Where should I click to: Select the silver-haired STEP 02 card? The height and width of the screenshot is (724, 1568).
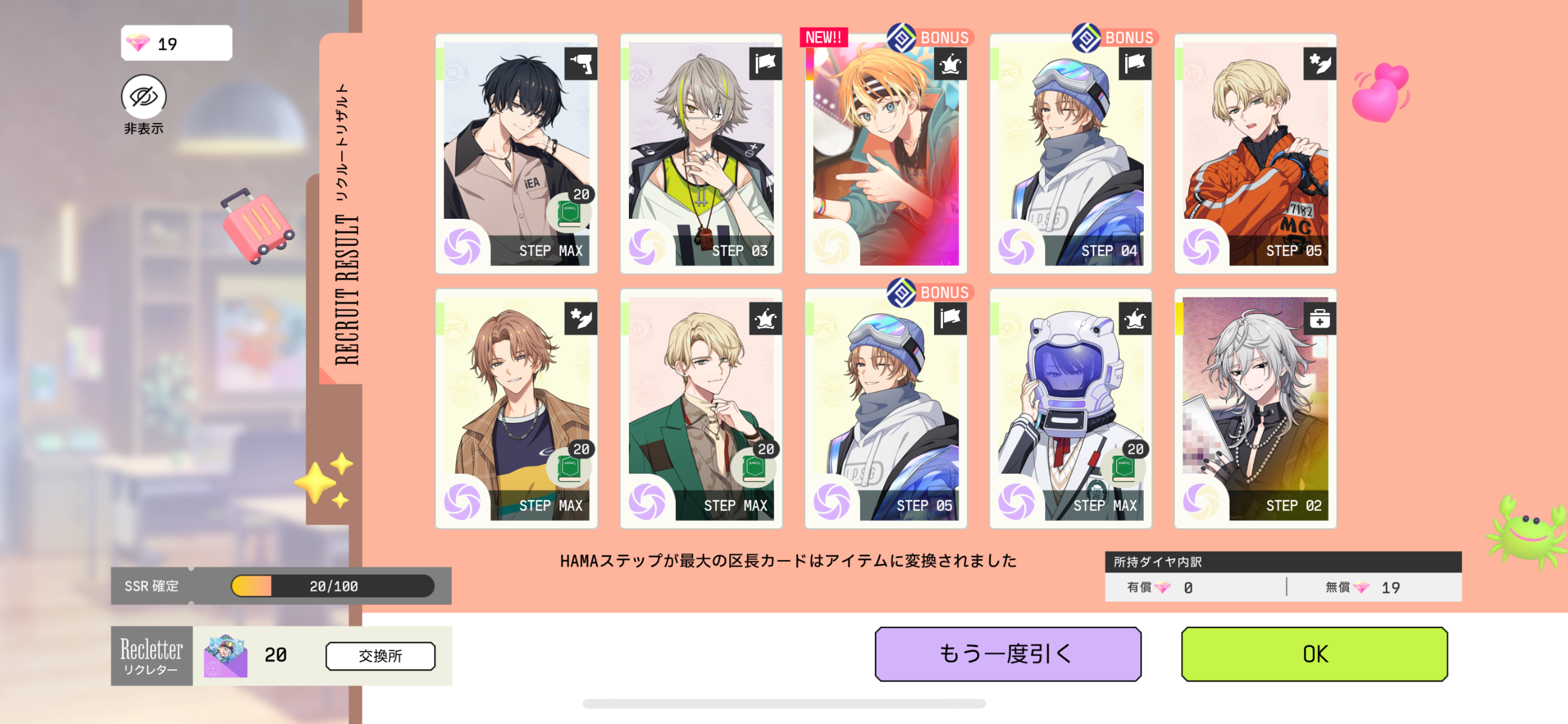pyautogui.click(x=1255, y=409)
